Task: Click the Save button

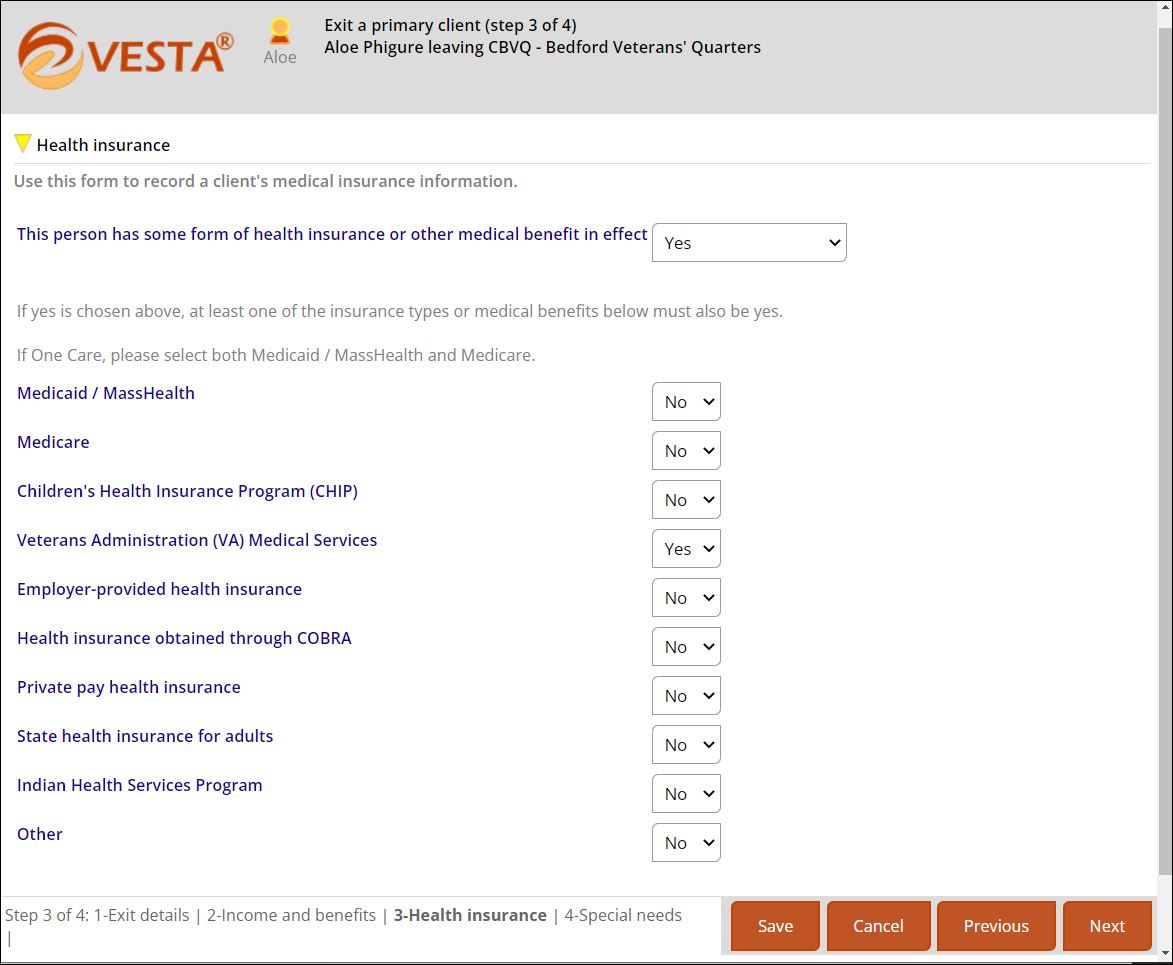Action: click(x=775, y=926)
